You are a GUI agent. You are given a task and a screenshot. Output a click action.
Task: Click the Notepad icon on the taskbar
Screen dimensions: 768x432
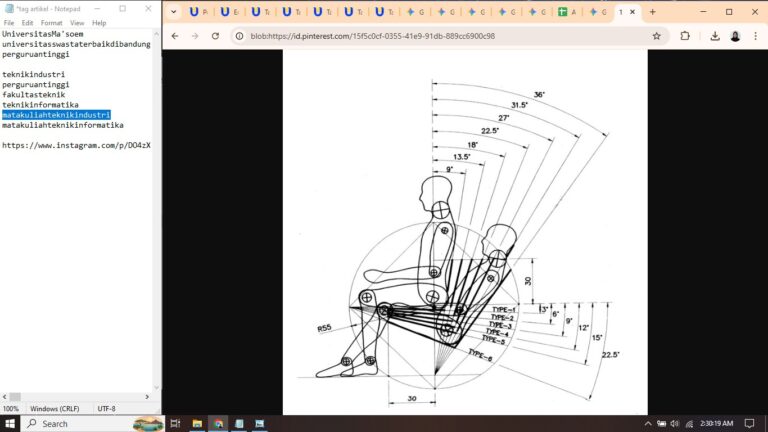click(x=239, y=424)
